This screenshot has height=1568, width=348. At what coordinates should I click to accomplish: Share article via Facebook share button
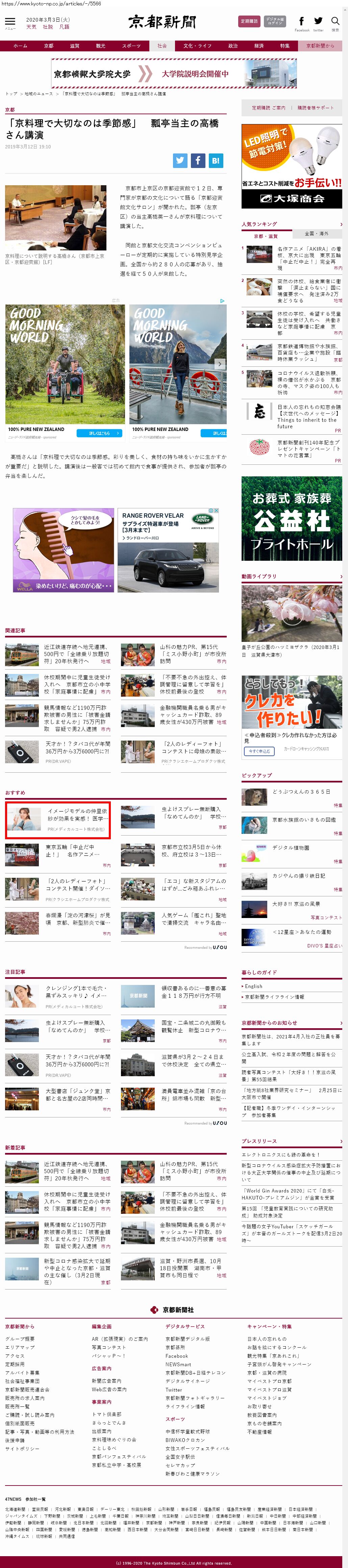click(x=198, y=160)
